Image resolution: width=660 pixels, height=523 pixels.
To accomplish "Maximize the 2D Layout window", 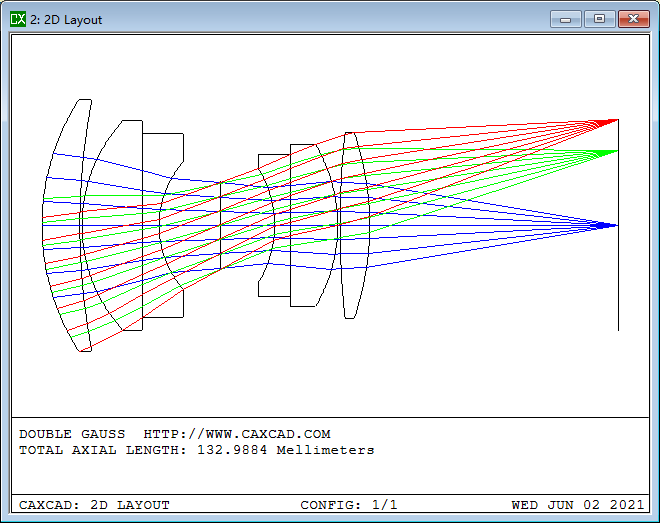I will (x=599, y=19).
